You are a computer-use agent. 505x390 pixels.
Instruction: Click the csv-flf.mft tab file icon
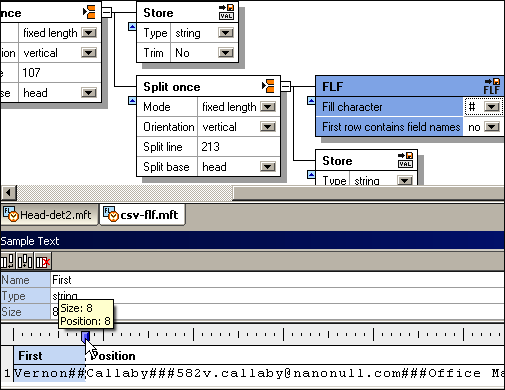111,214
